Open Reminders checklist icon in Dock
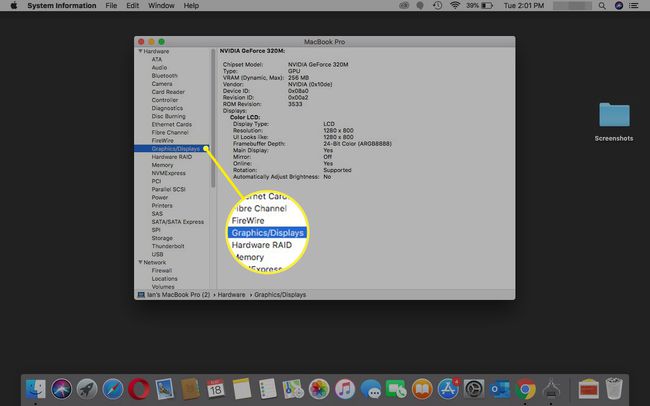The height and width of the screenshot is (406, 650). tap(267, 389)
